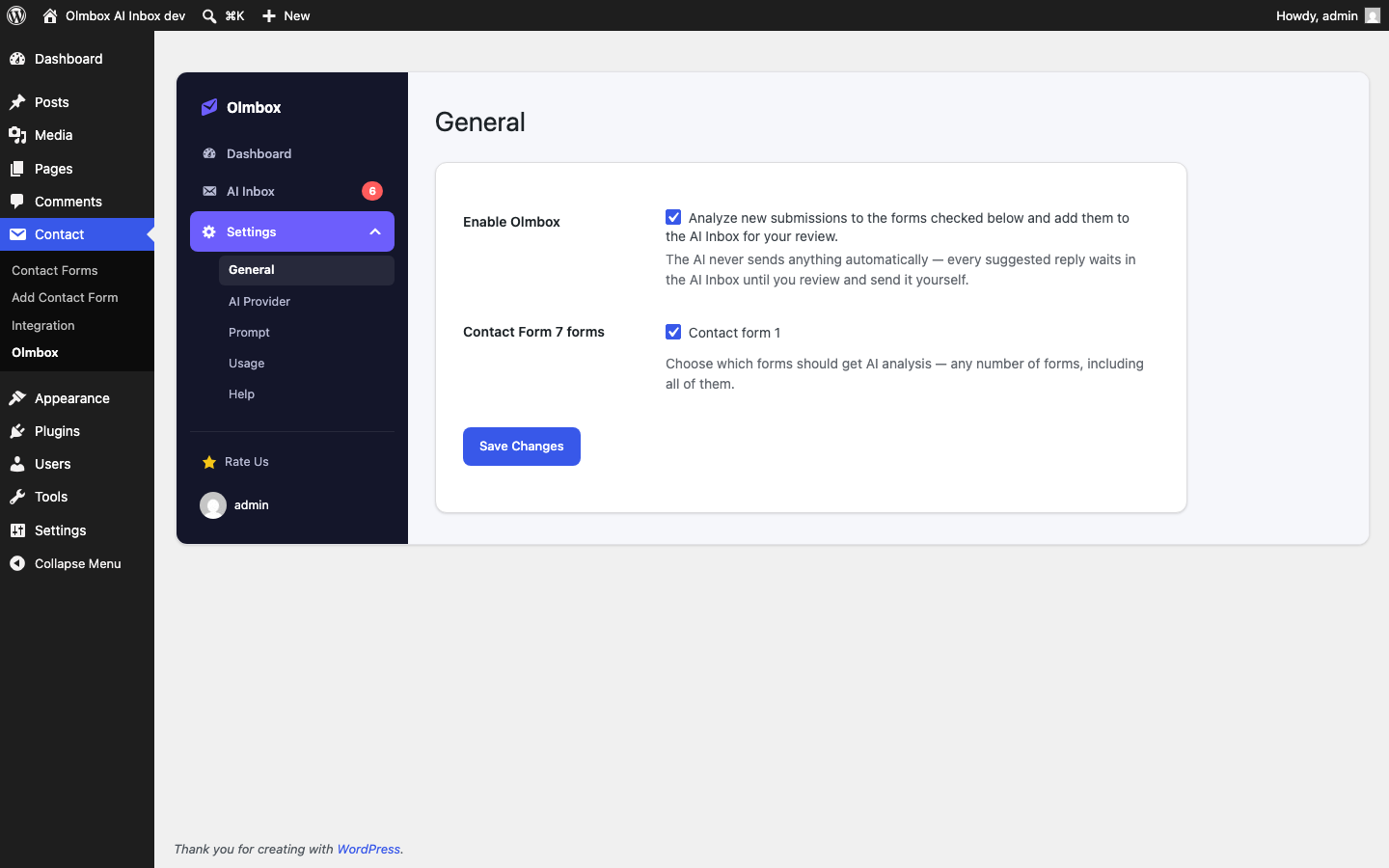Viewport: 1389px width, 868px height.
Task: Click the Pages icon in sidebar
Action: (17, 169)
